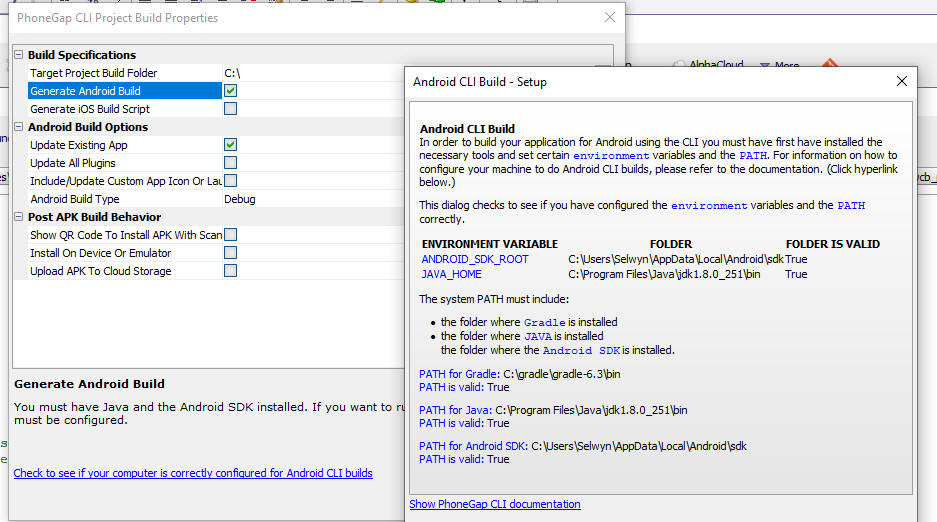937x522 pixels.
Task: Uncheck the Generate Android Build checkbox
Action: 230,91
